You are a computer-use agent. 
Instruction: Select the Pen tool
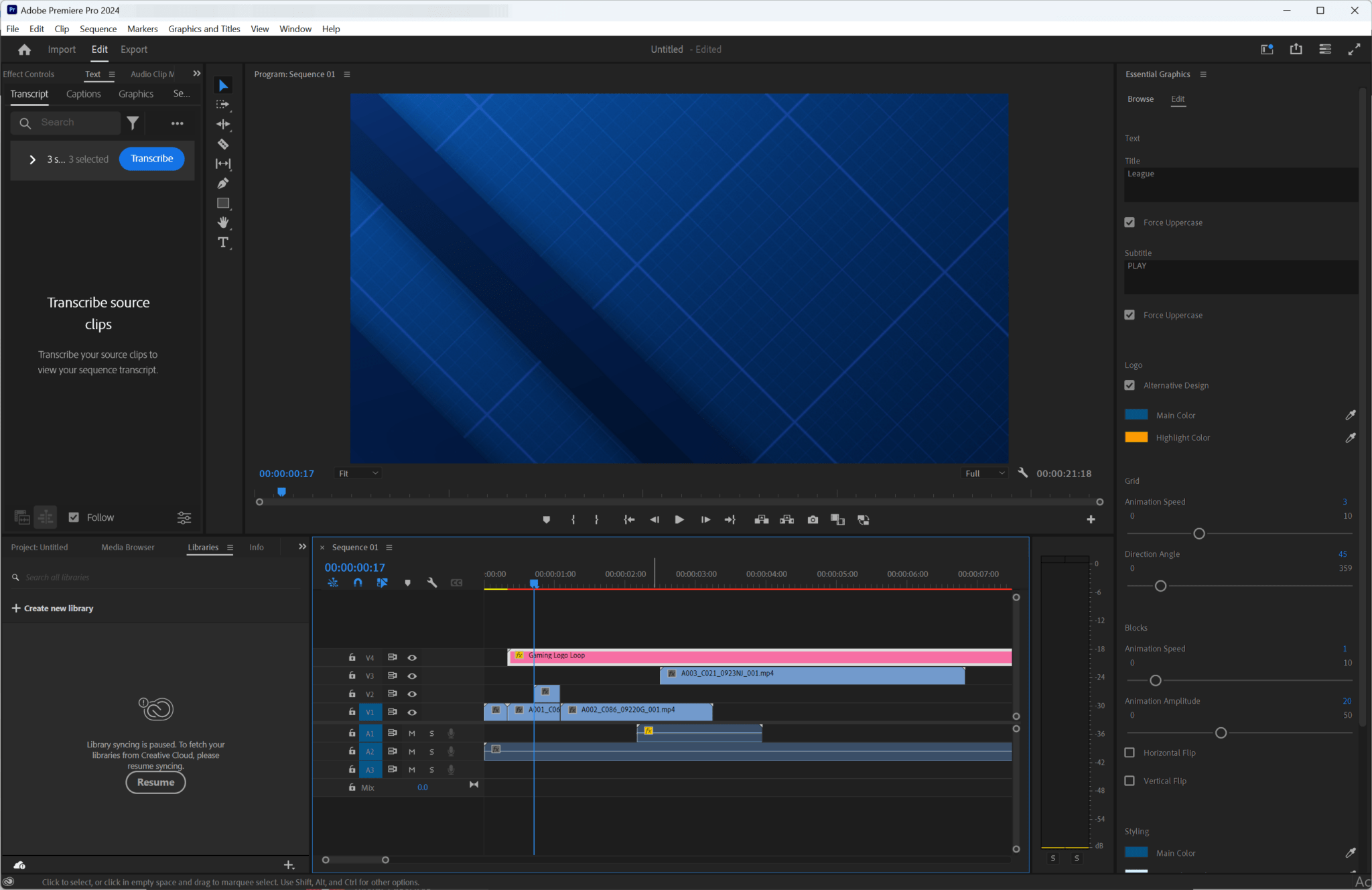click(x=223, y=183)
